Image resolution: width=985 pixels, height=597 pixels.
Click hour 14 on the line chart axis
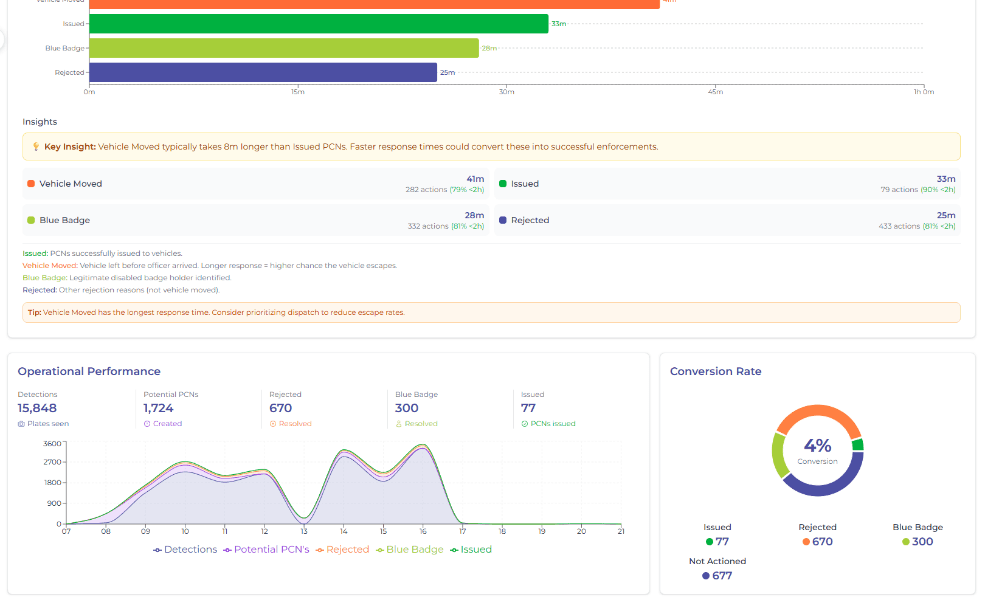tap(344, 532)
